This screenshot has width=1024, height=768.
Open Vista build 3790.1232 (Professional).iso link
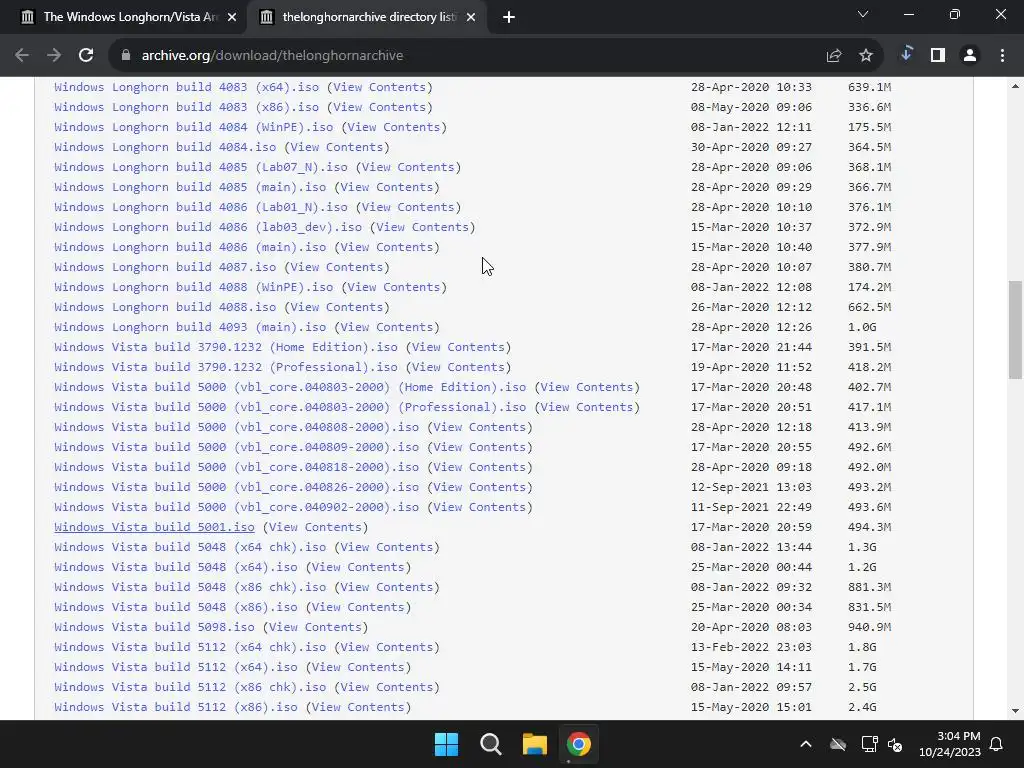(226, 367)
